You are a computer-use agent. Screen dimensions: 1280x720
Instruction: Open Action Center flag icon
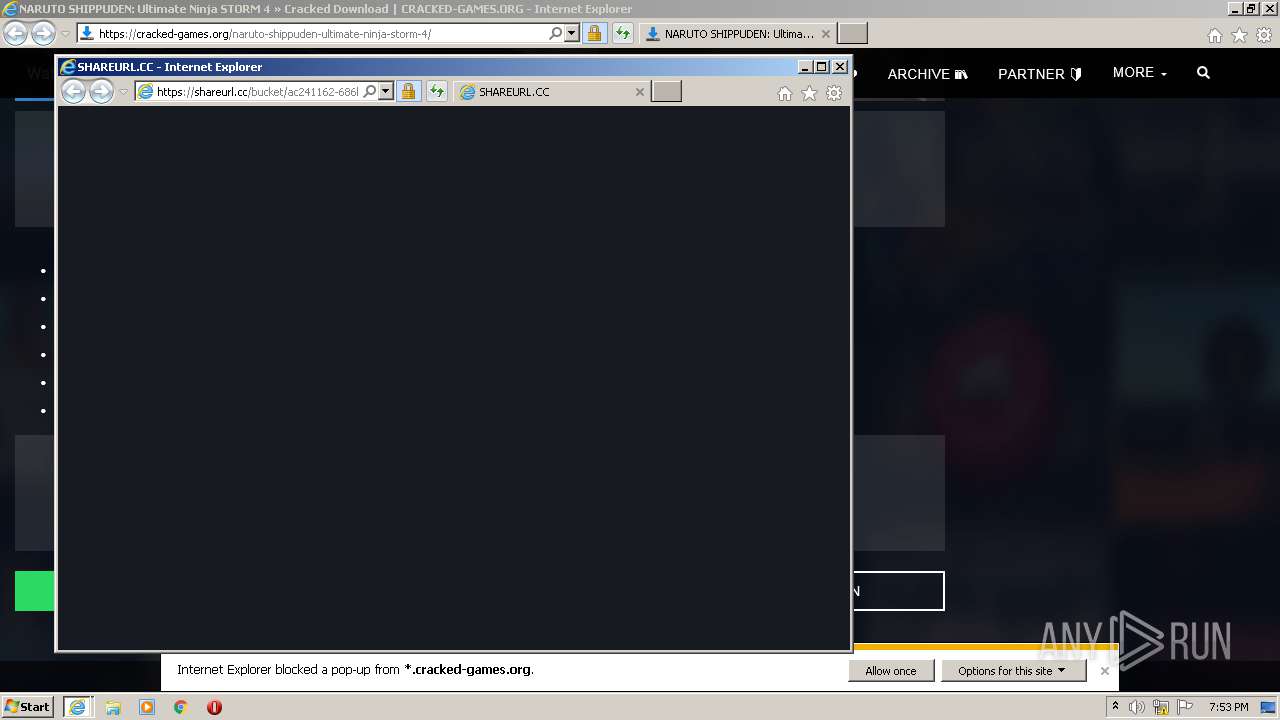tap(1185, 707)
